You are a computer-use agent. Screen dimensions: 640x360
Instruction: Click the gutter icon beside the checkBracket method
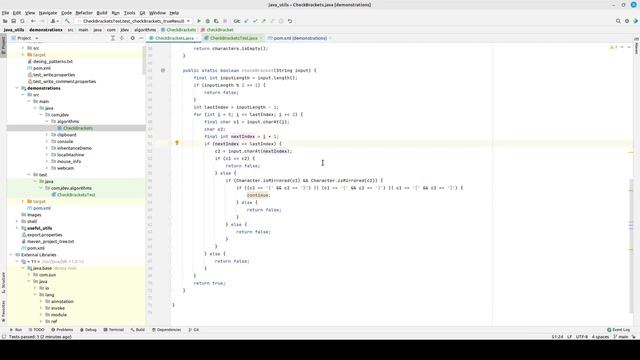[162, 70]
